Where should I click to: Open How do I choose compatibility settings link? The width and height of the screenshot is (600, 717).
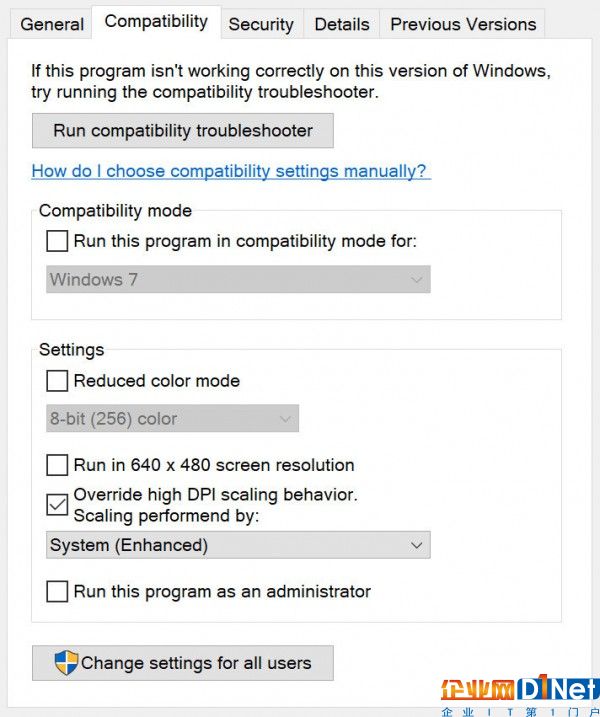231,171
